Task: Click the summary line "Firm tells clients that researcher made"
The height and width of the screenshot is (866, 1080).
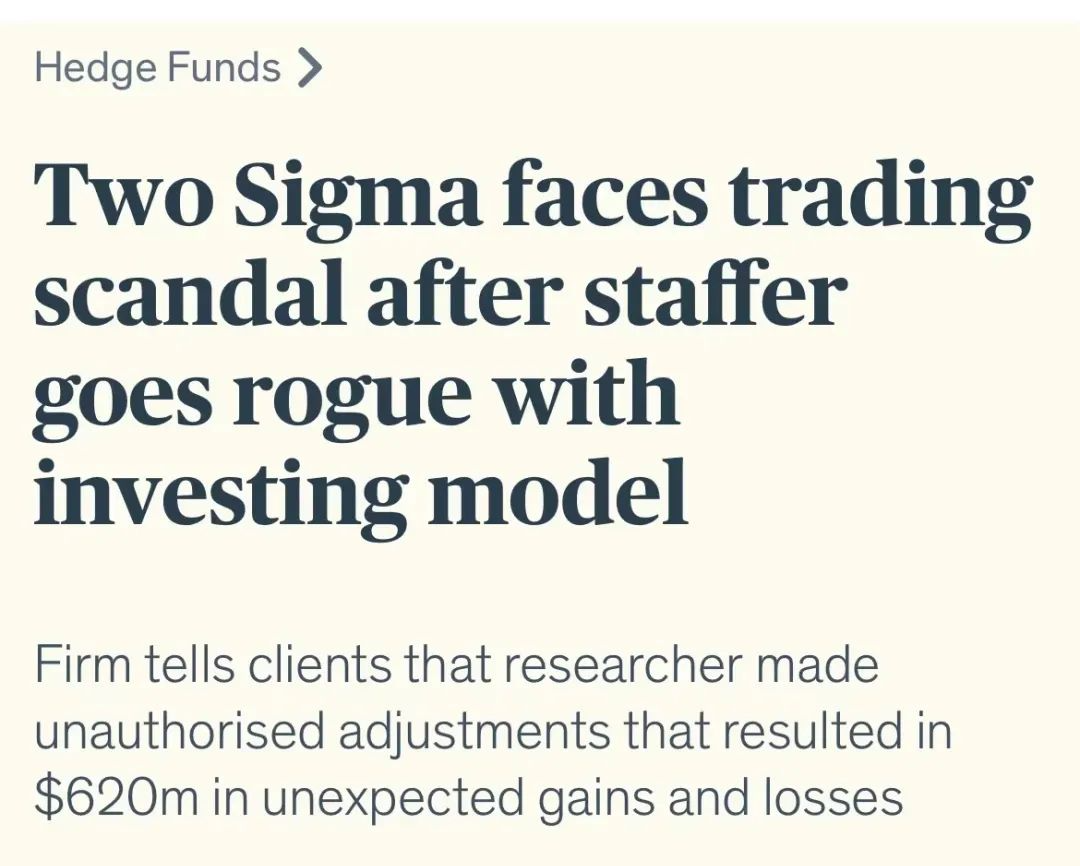Action: (x=457, y=664)
